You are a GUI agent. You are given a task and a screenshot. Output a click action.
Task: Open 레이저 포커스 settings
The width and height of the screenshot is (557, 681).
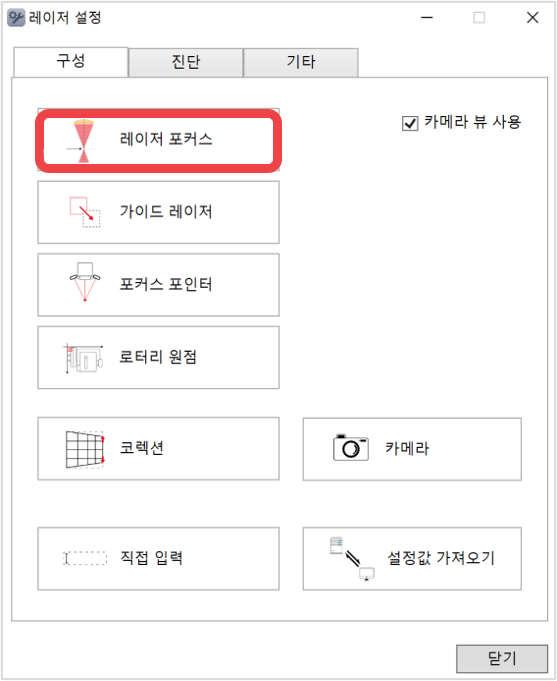(159, 140)
